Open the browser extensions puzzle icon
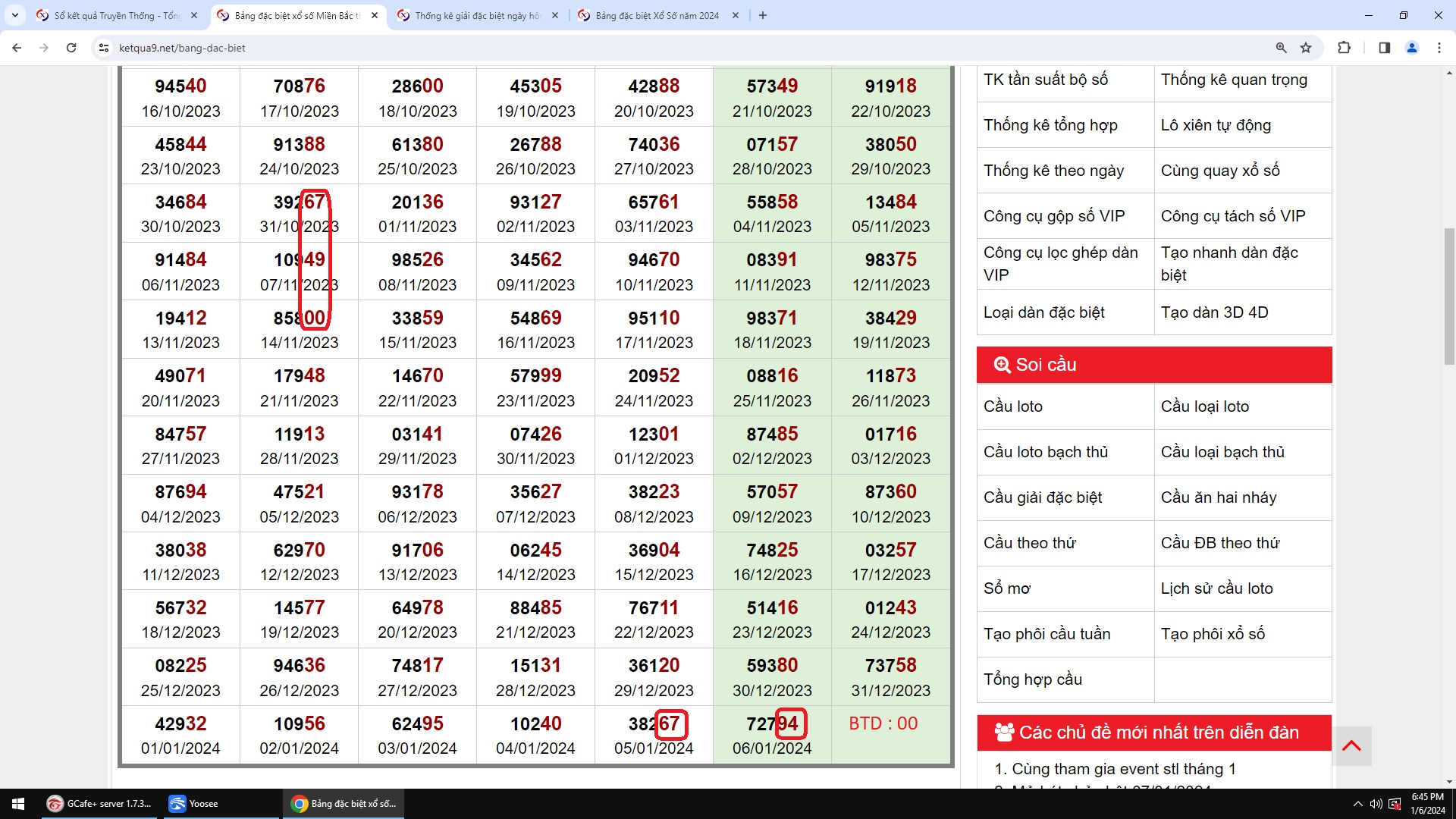This screenshot has height=819, width=1456. [1344, 48]
